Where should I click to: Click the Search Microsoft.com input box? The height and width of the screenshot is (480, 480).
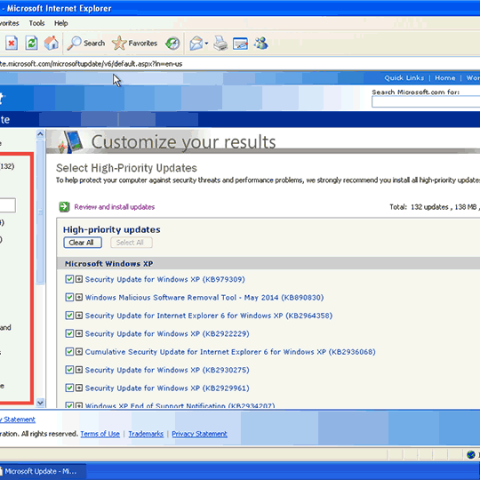(426, 102)
